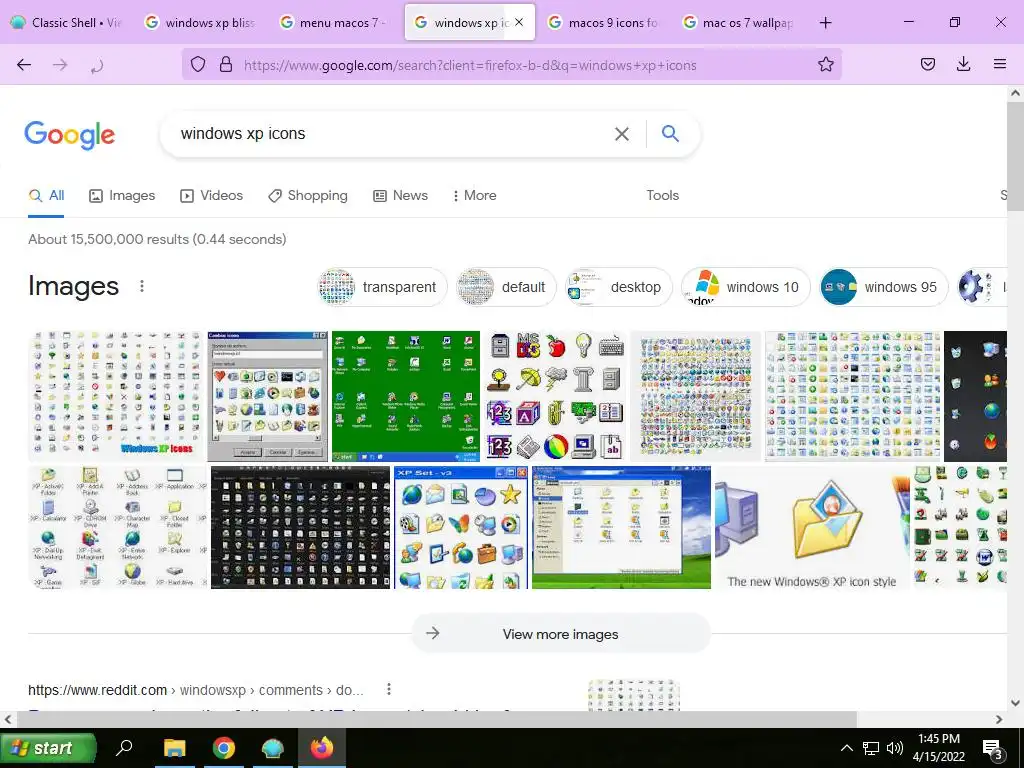
Task: Open Classic Shell taskbar icon
Action: pyautogui.click(x=272, y=748)
